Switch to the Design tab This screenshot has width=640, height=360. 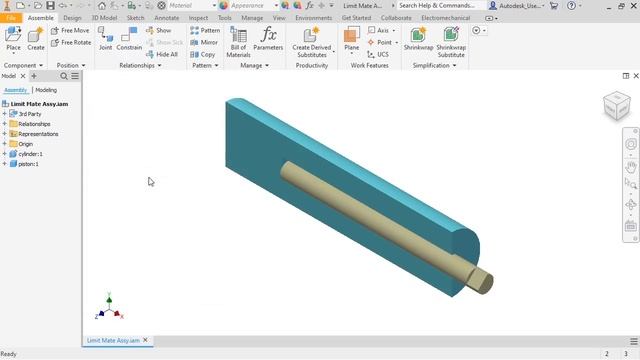click(72, 18)
